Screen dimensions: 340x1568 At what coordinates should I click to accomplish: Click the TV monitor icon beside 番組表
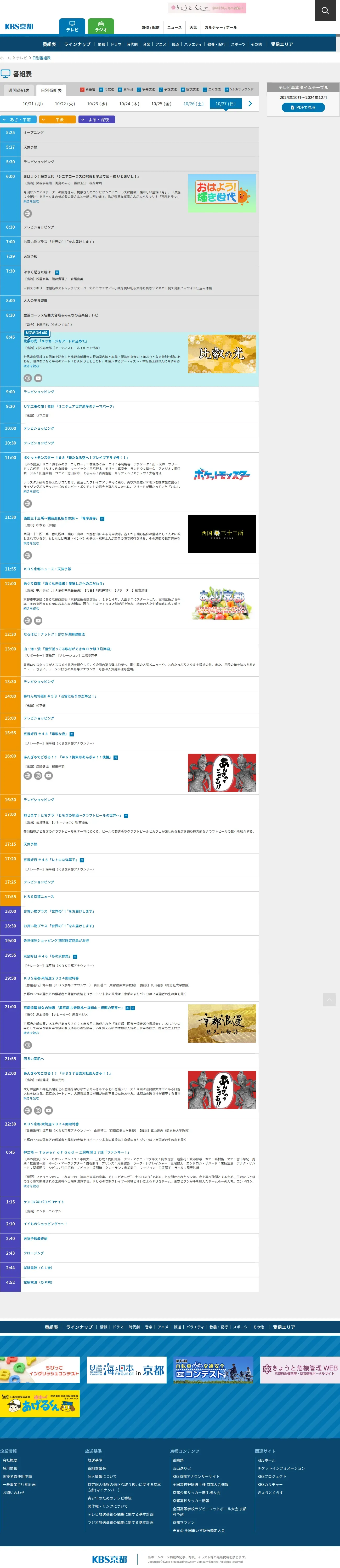(x=5, y=74)
